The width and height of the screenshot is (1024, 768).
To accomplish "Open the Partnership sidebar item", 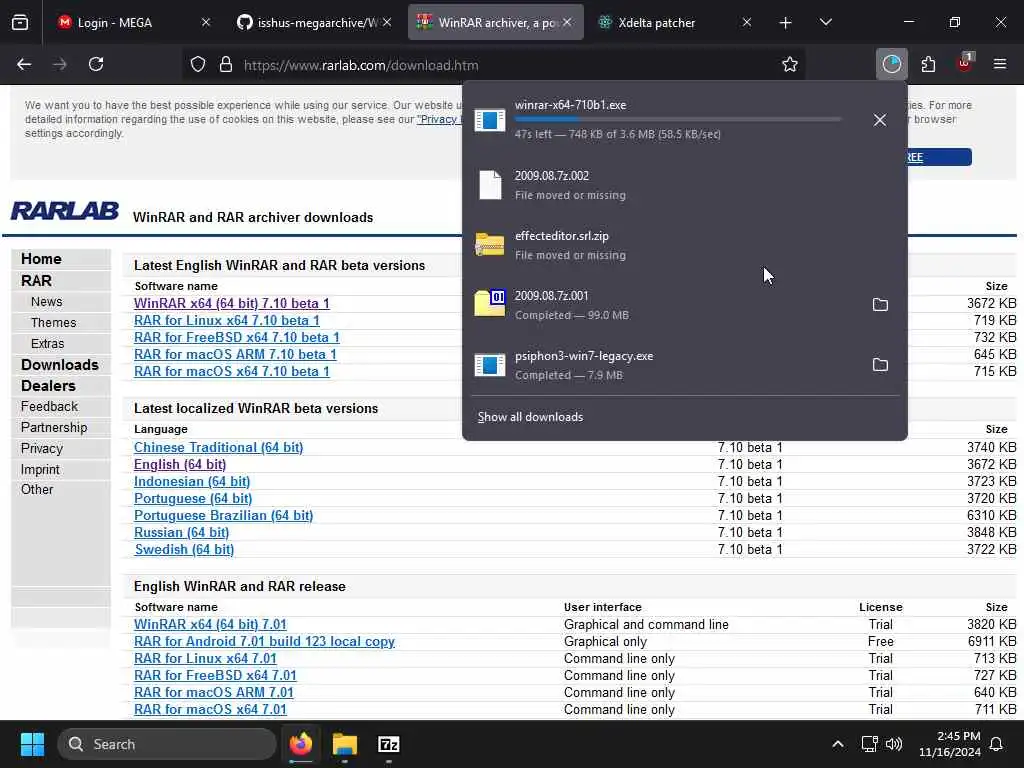I will click(x=54, y=428).
